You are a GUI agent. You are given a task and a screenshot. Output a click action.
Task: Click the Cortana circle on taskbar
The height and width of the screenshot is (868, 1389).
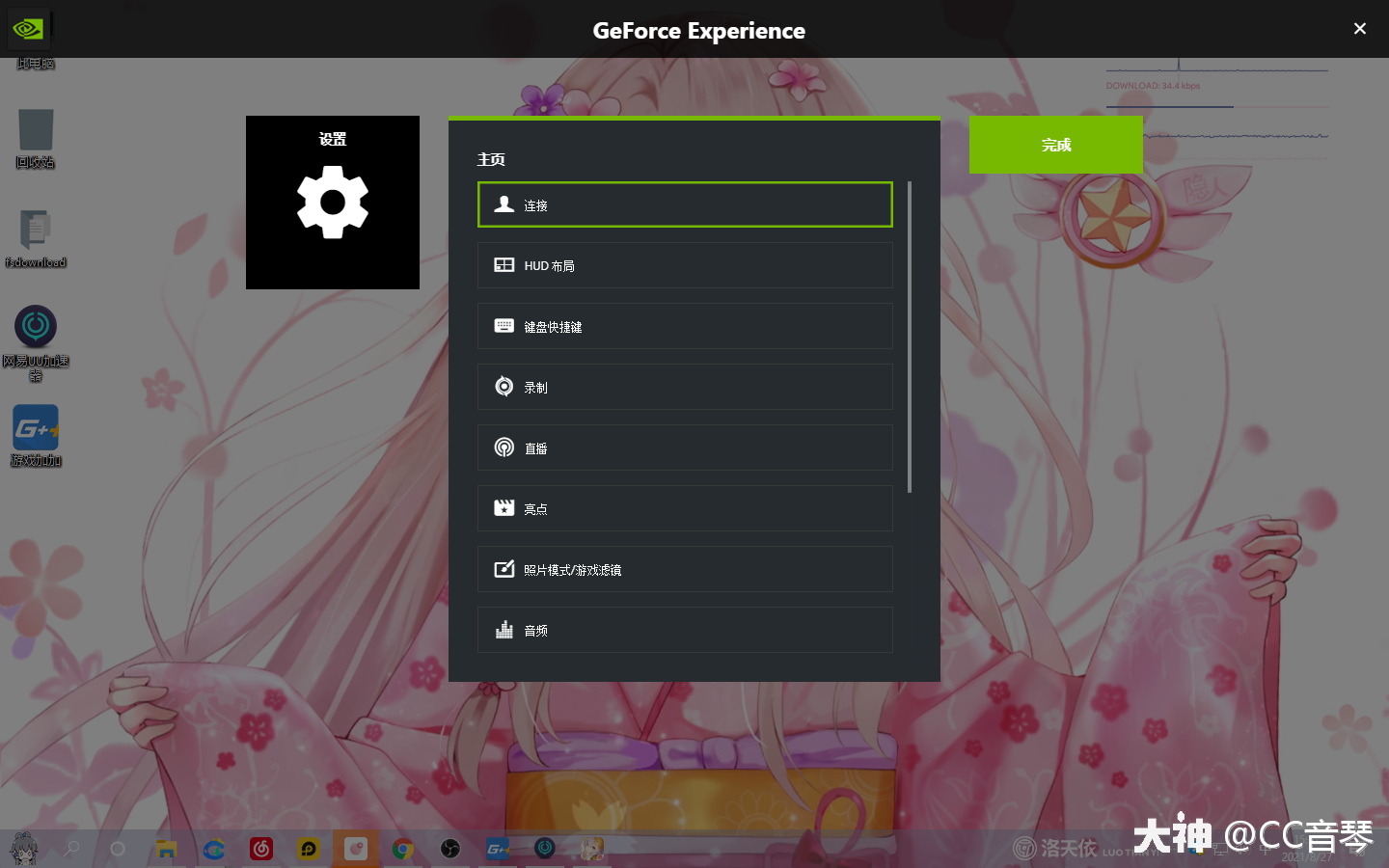(x=118, y=849)
